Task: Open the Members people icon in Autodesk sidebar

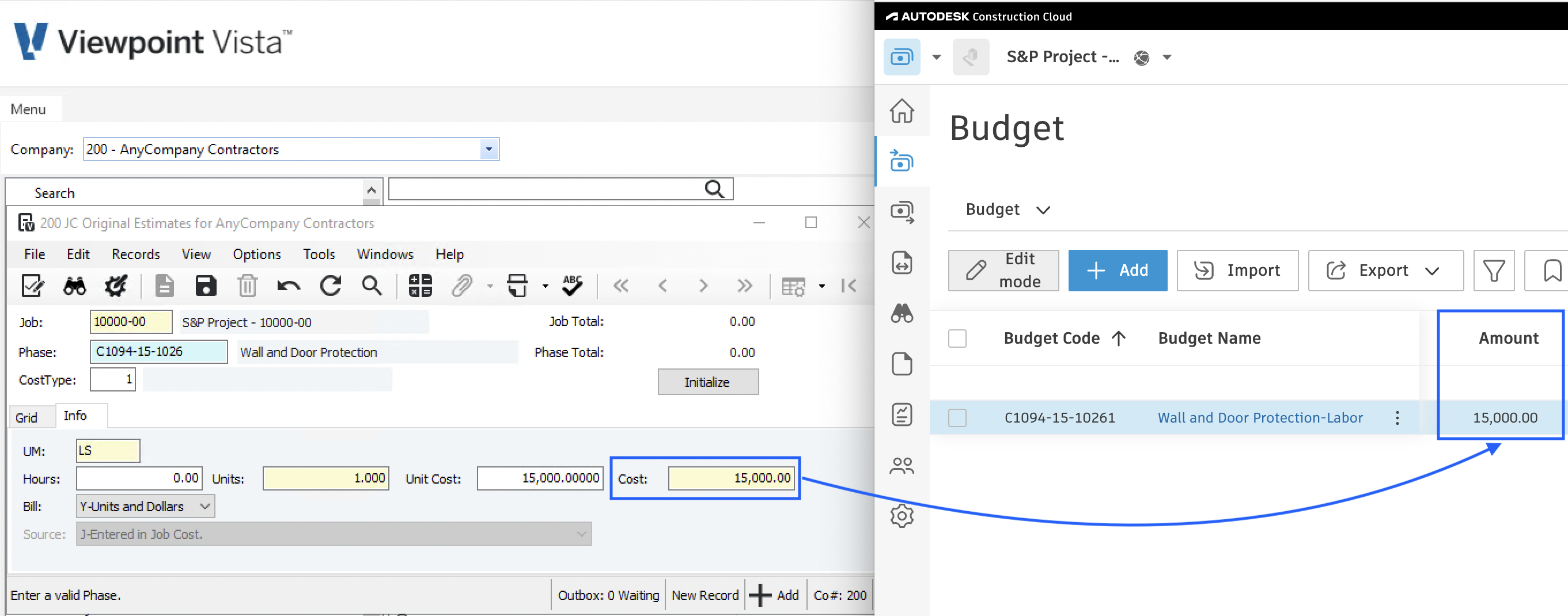Action: tap(902, 465)
